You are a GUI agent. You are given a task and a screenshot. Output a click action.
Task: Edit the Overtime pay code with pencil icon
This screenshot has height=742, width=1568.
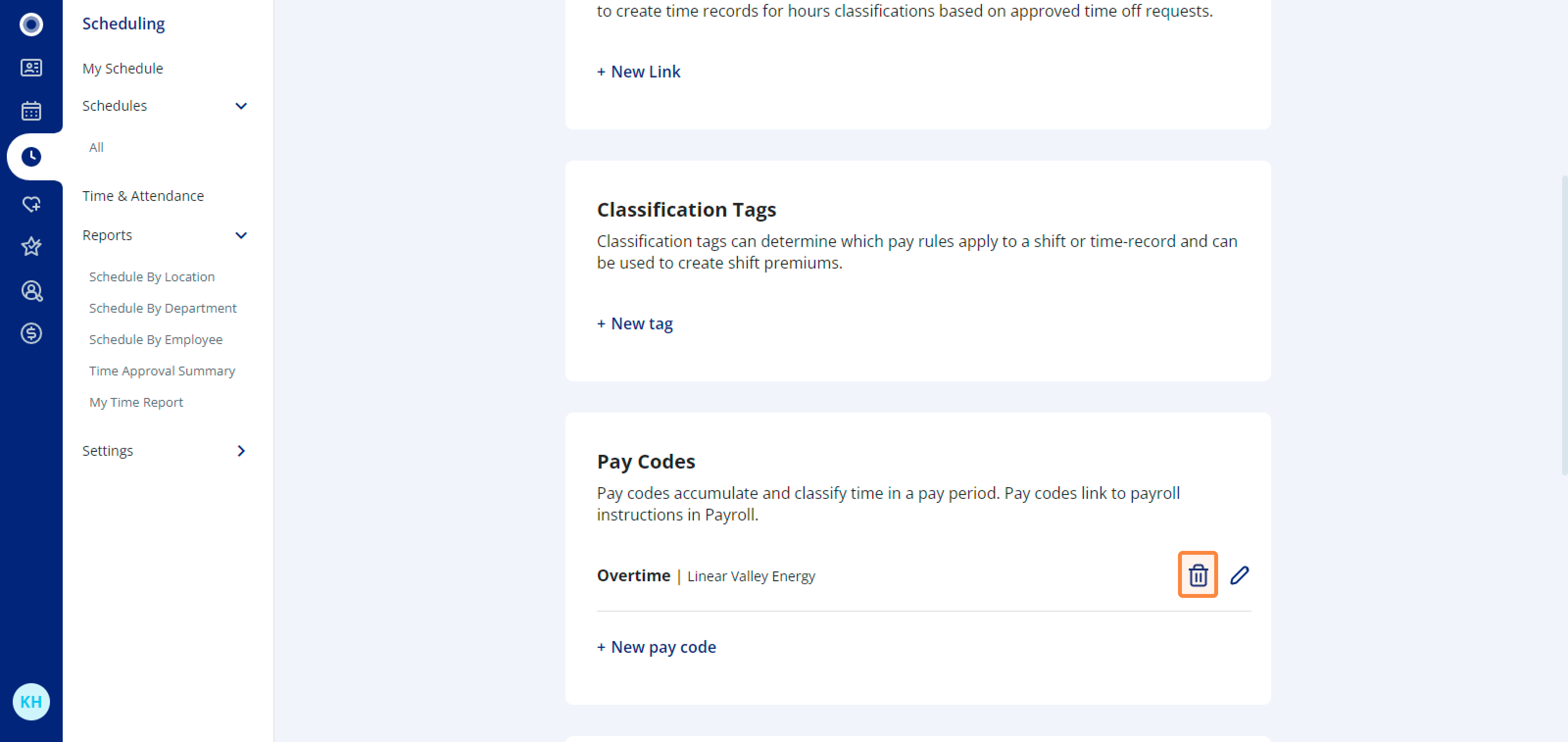(x=1239, y=574)
